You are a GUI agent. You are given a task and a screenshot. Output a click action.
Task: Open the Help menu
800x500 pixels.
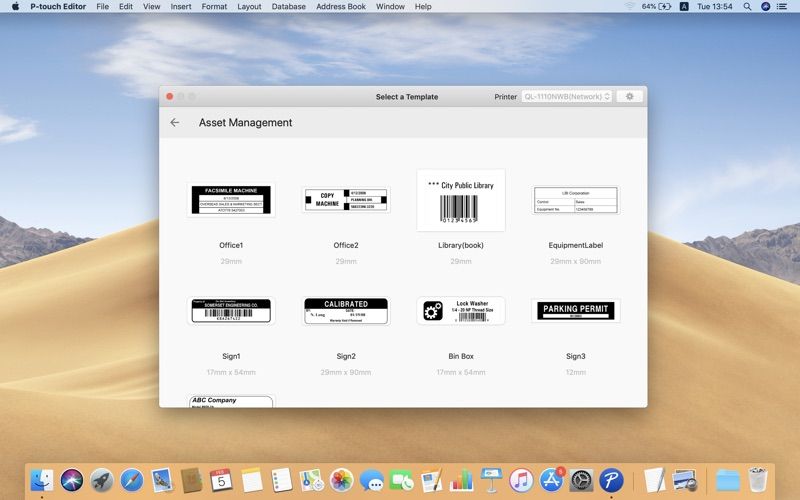[423, 7]
